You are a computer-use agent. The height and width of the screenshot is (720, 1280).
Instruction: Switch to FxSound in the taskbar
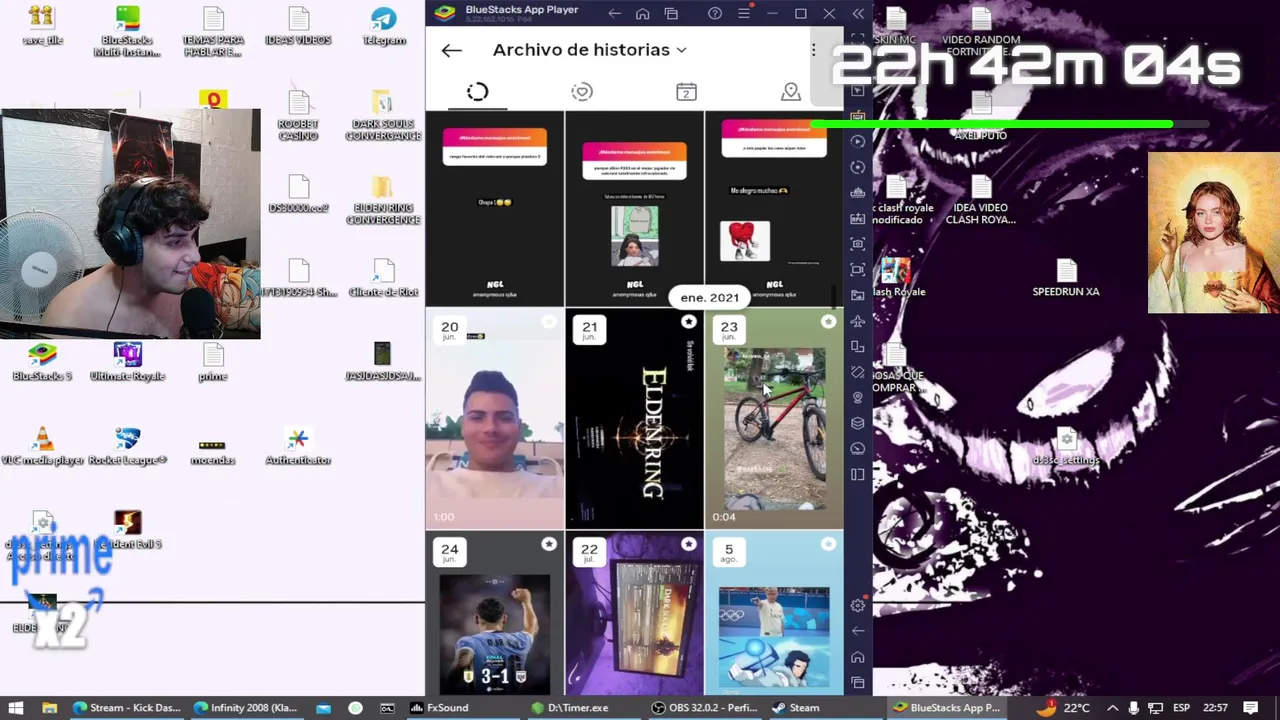point(439,708)
